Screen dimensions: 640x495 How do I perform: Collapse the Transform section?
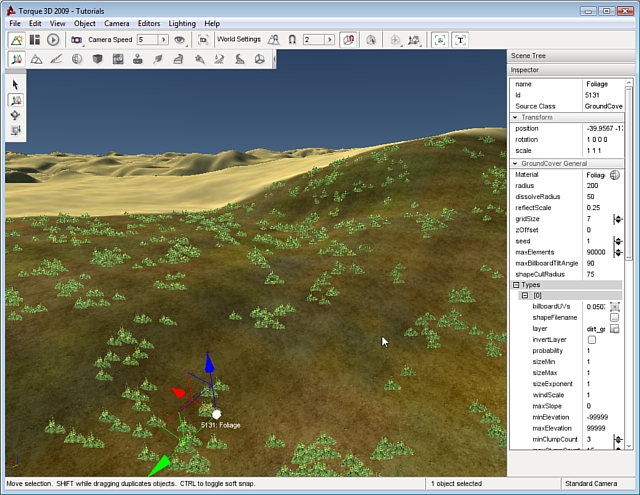pos(516,117)
